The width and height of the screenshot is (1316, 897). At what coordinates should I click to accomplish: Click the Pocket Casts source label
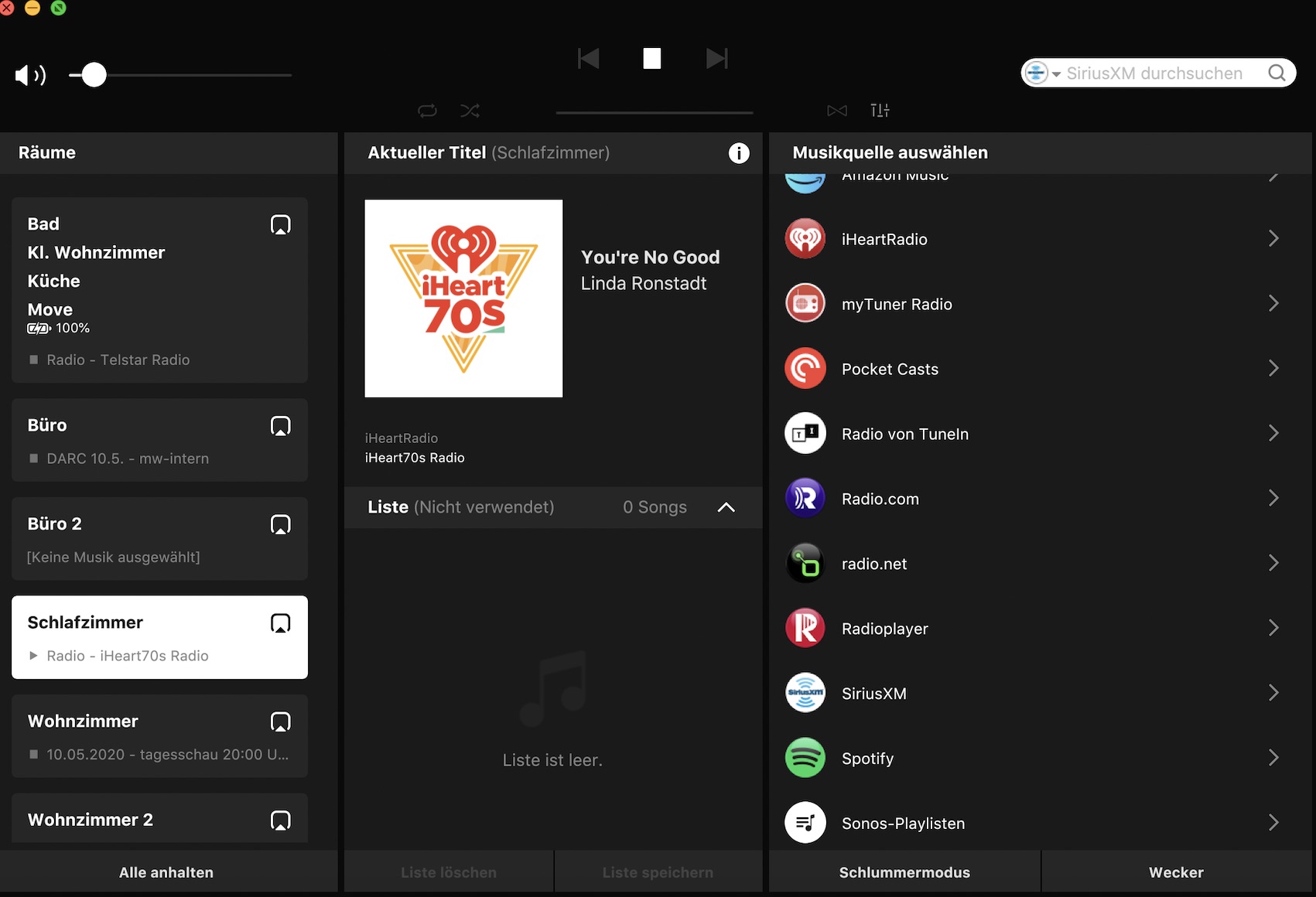coord(890,369)
